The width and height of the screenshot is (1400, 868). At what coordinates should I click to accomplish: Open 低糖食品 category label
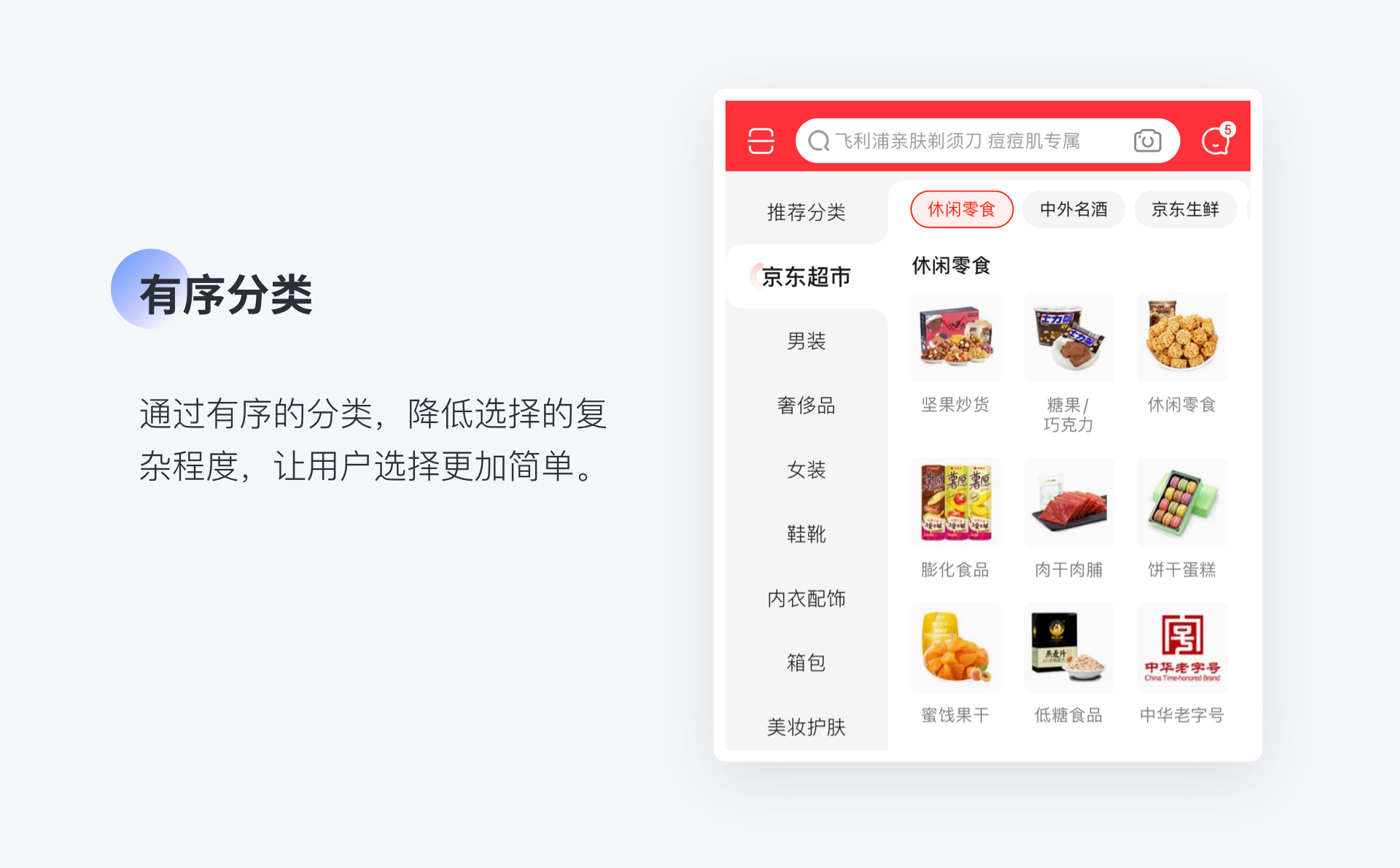[x=1069, y=715]
